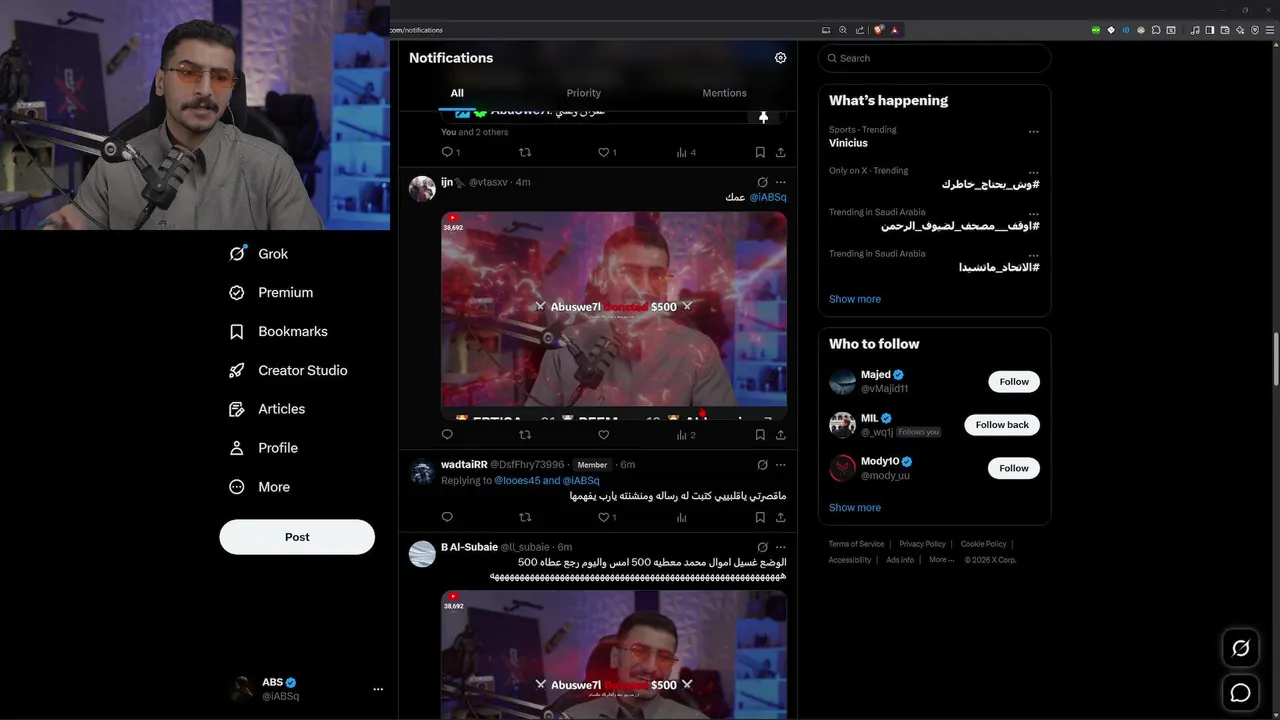The width and height of the screenshot is (1280, 720).
Task: View analytics of ijn's post
Action: 686,435
